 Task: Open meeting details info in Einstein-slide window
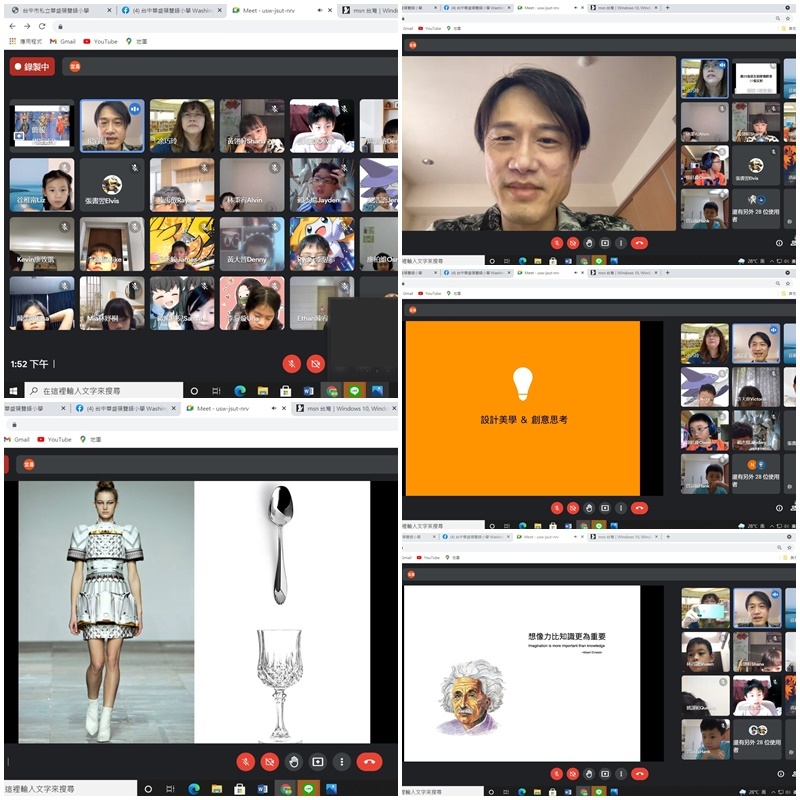coord(780,773)
